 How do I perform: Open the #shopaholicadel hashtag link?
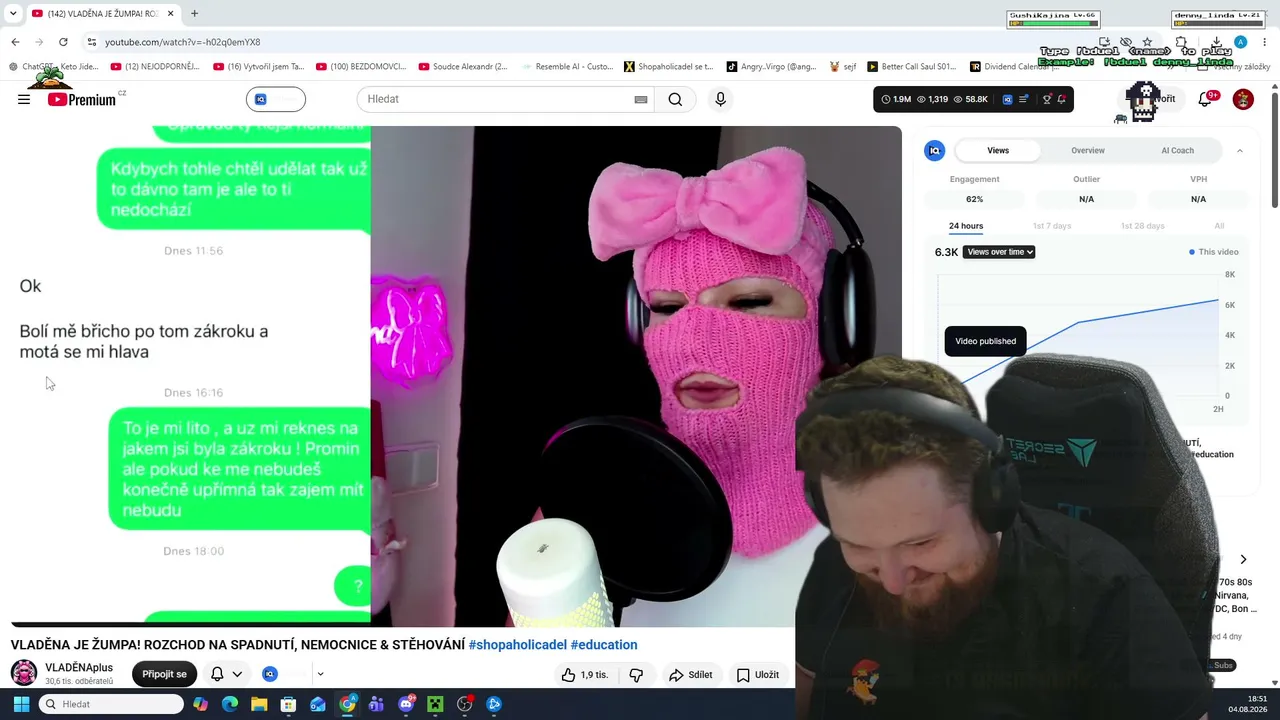pyautogui.click(x=518, y=645)
